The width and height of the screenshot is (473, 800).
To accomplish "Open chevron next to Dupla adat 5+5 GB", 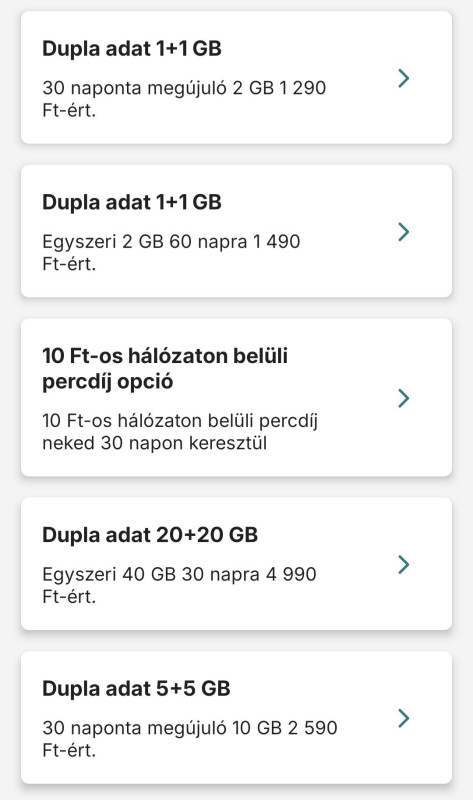I will tap(404, 718).
